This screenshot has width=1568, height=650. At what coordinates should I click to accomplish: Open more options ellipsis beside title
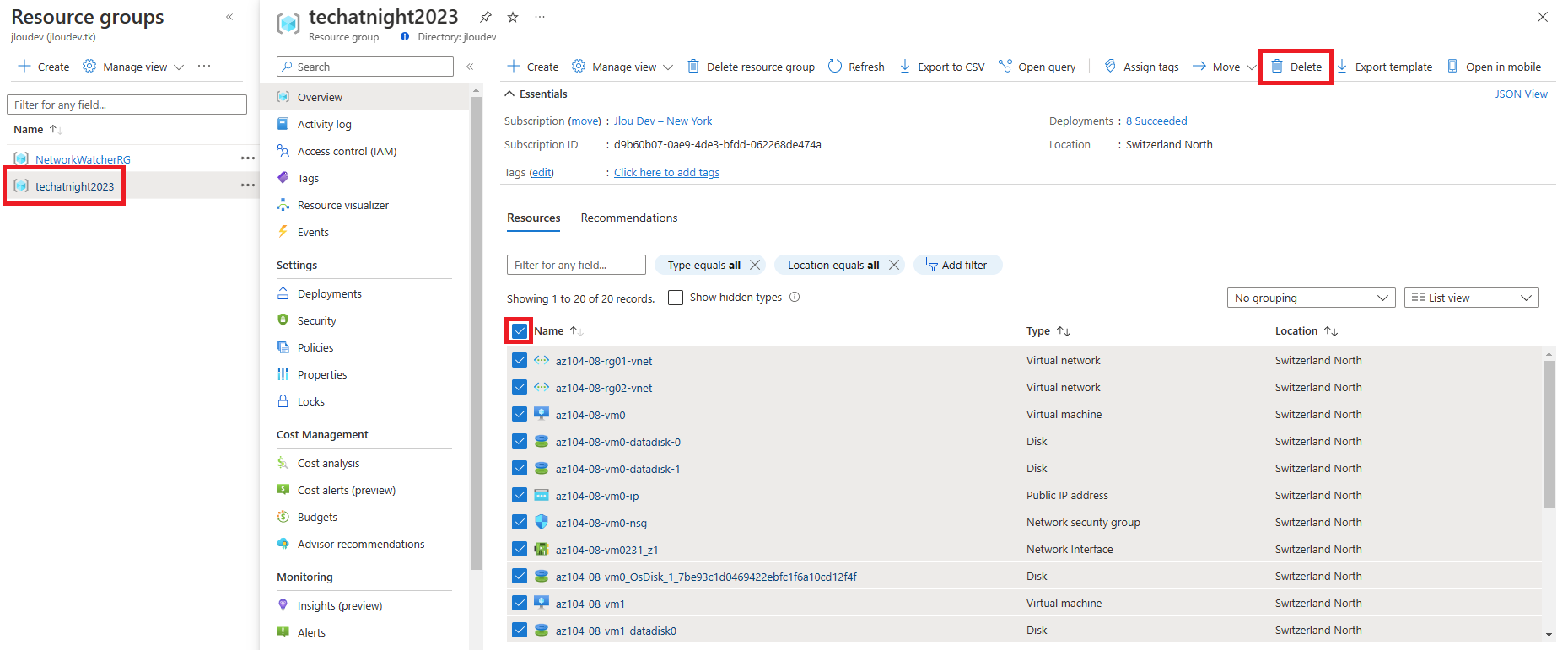coord(540,17)
